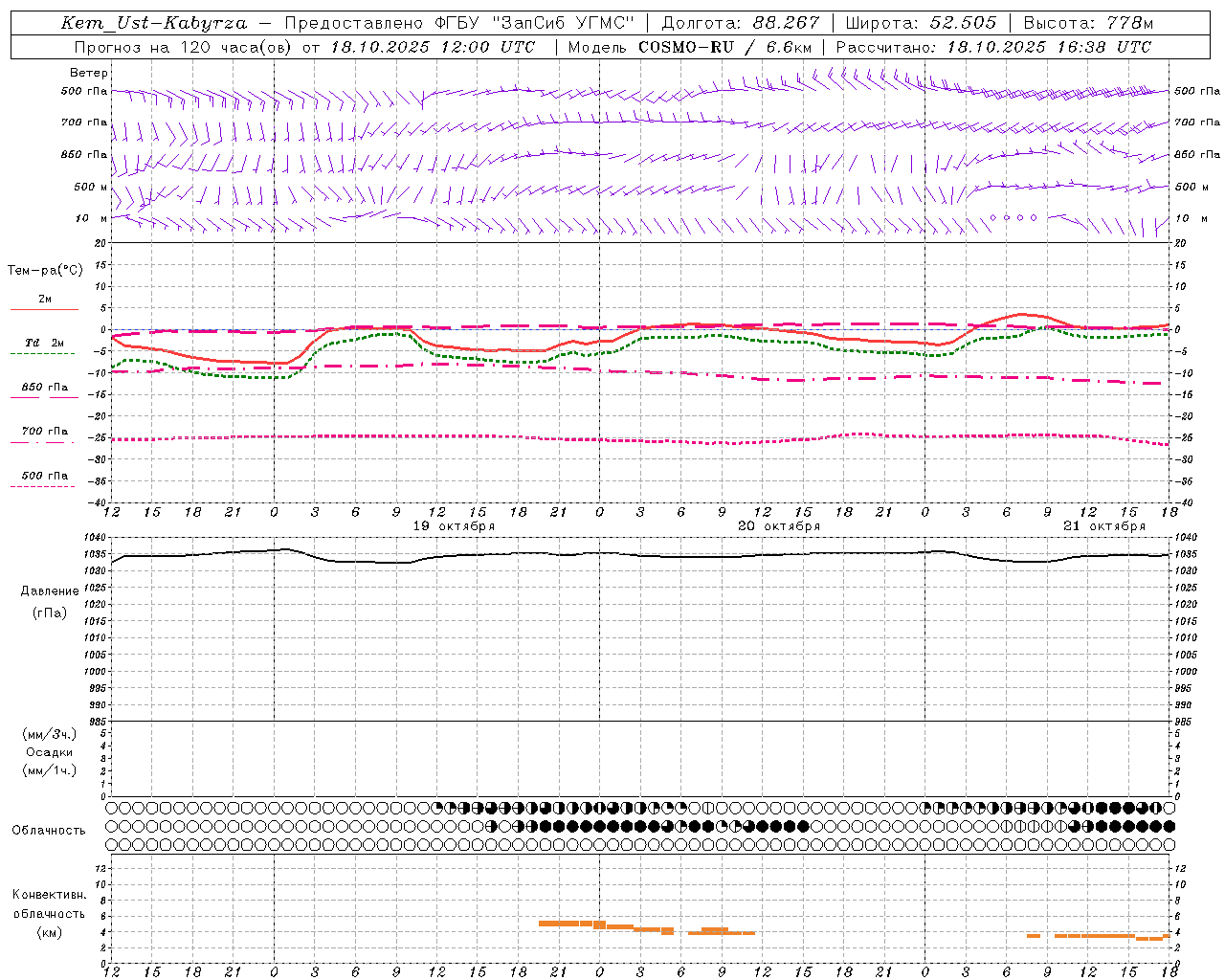Click the 2м temperature legend label
Viewport: 1225px width, 980px height.
click(45, 299)
